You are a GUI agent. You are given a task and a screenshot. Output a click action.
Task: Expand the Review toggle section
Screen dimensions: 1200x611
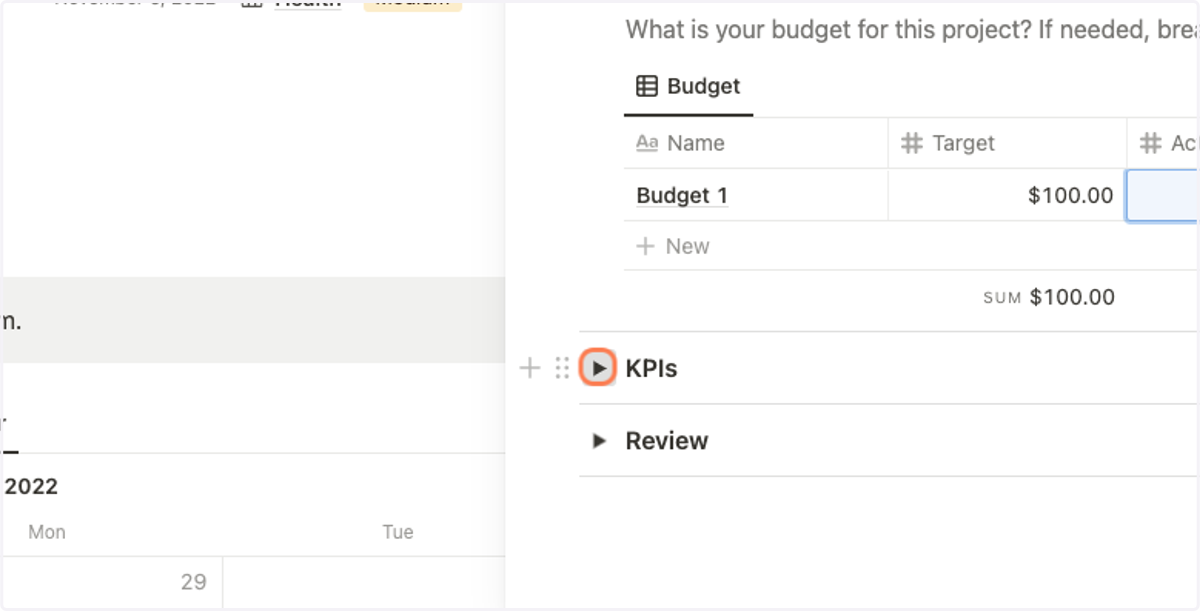point(599,441)
